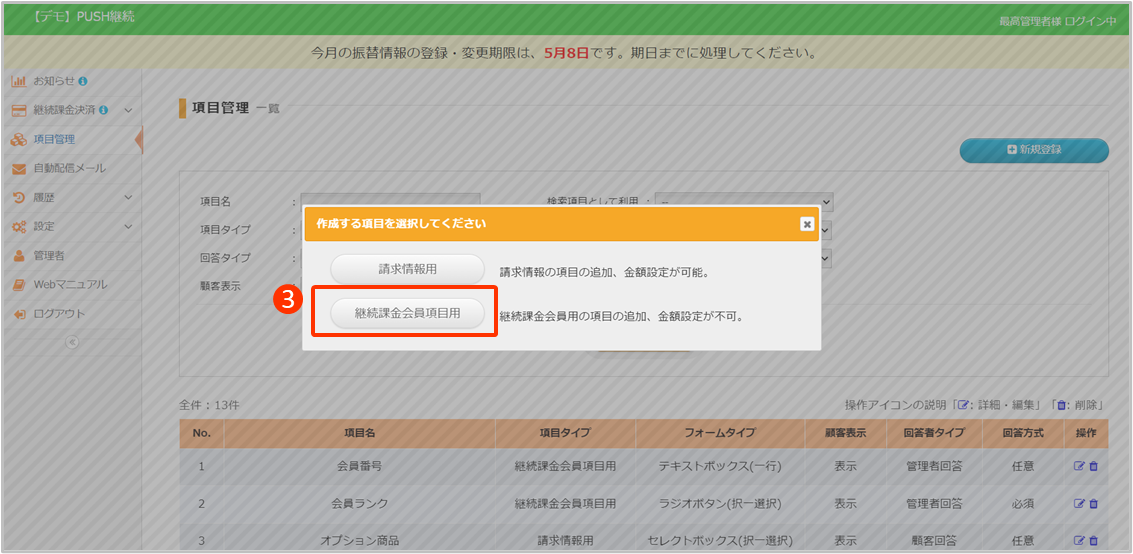Click the delete trash icon for 会員番号
Image resolution: width=1133 pixels, height=554 pixels.
tap(1093, 466)
